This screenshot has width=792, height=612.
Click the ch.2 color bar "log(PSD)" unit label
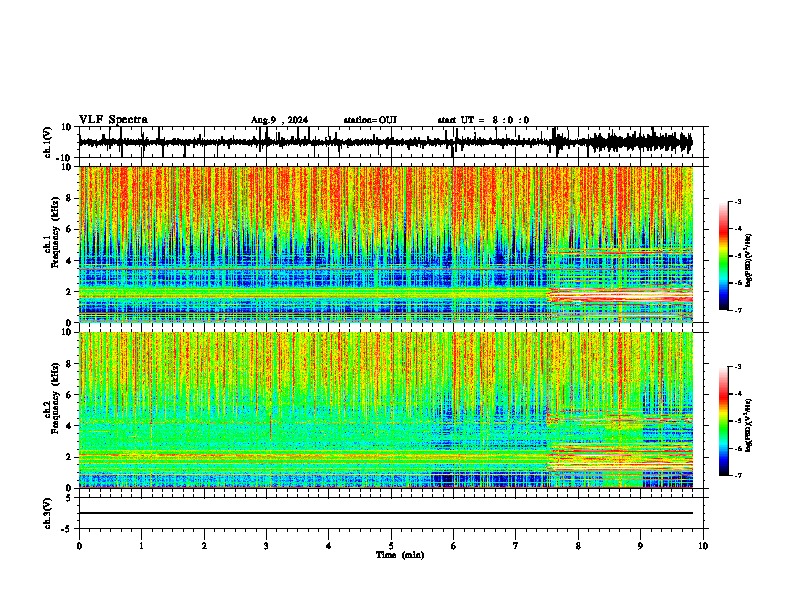749,426
